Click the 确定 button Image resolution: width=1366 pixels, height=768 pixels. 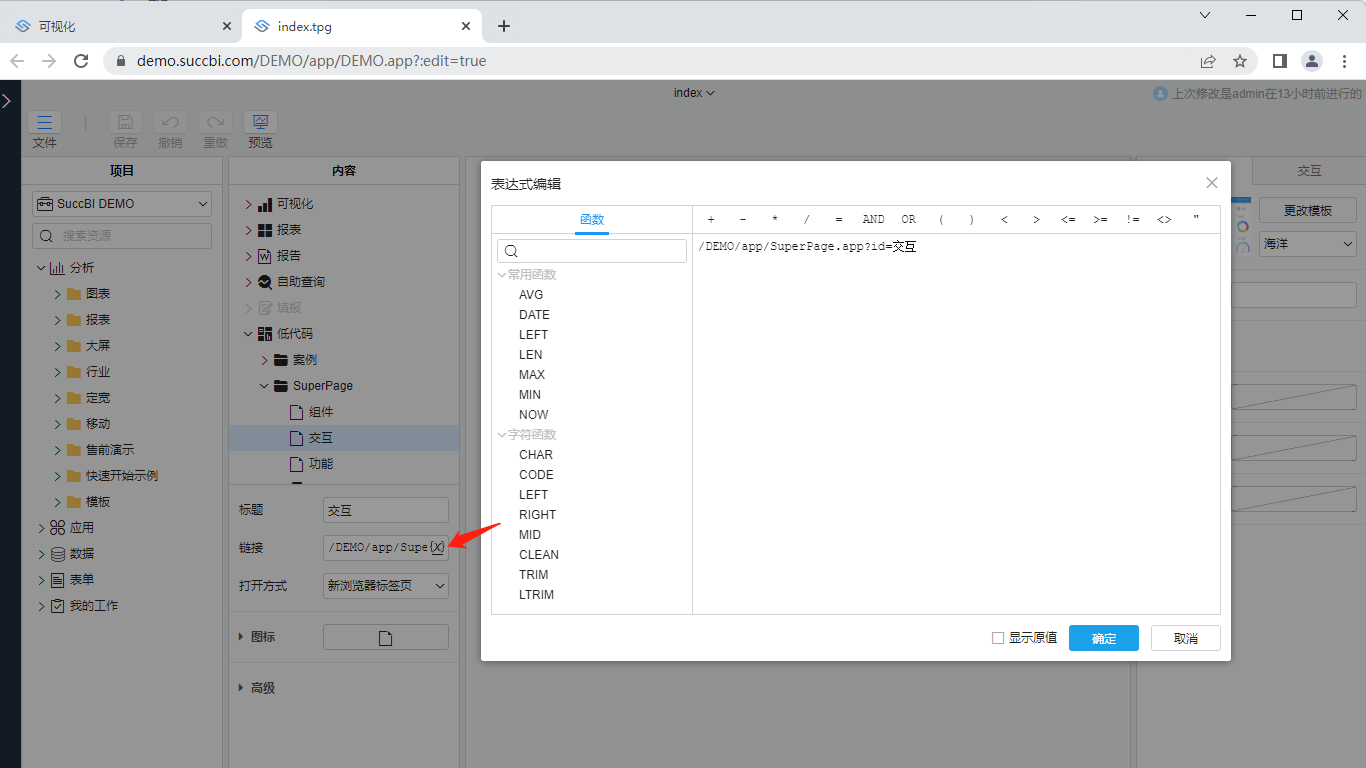[x=1103, y=638]
